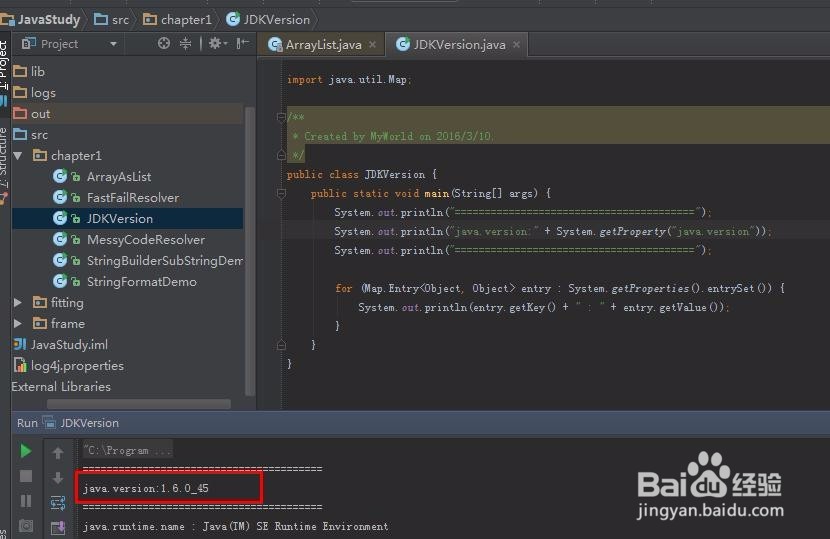
Task: Select External Libraries node
Action: [x=61, y=387]
